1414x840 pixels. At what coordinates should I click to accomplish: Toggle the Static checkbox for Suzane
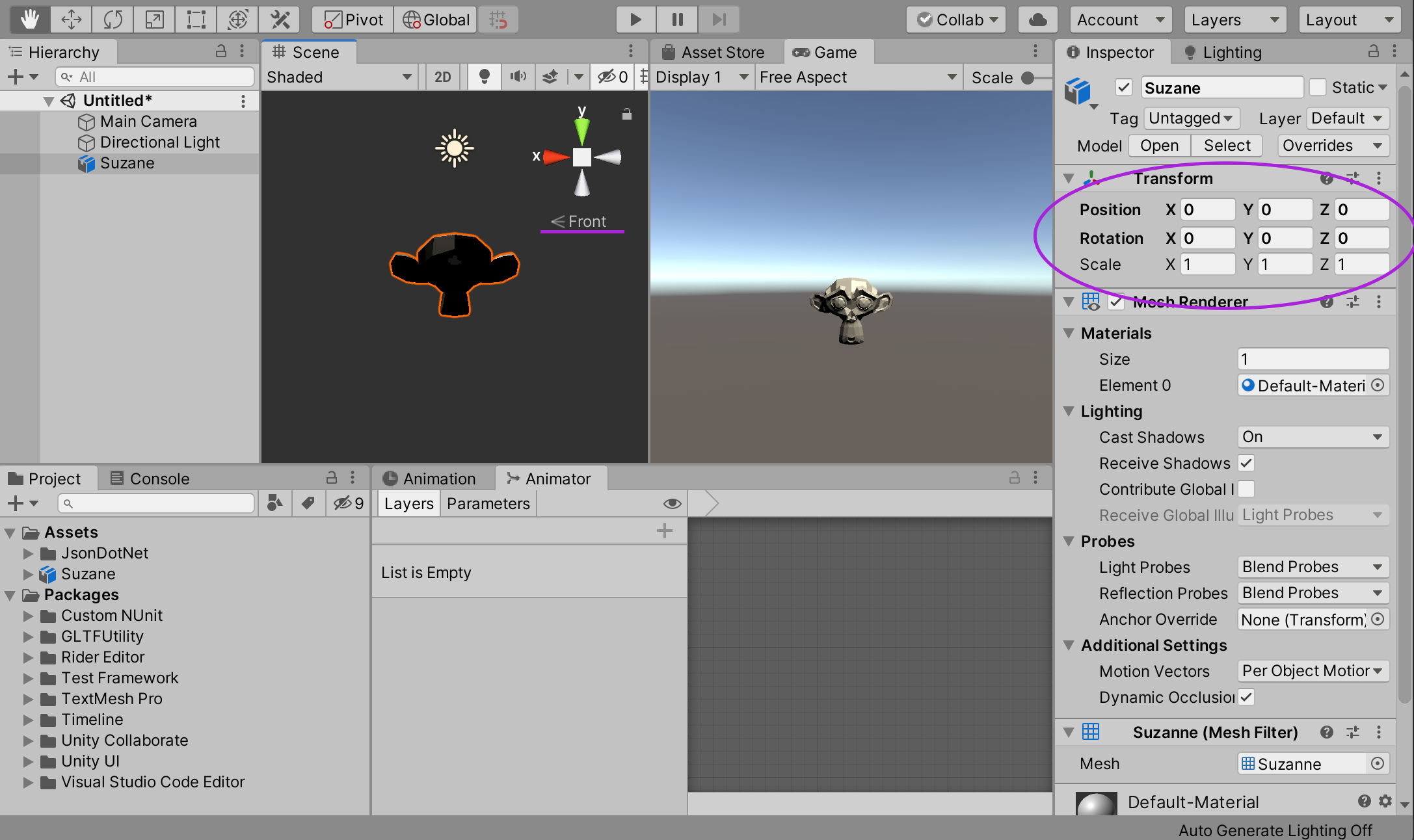pyautogui.click(x=1318, y=87)
